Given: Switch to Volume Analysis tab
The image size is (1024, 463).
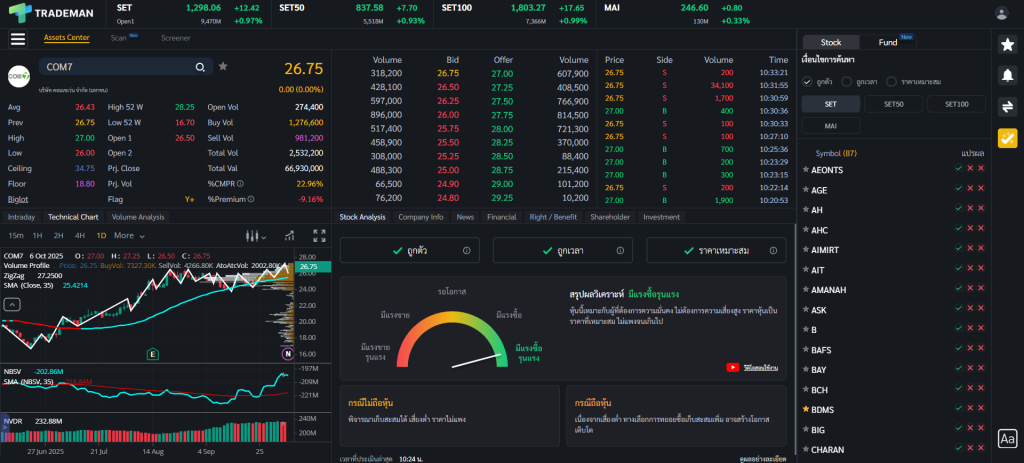Looking at the screenshot, I should (138, 216).
